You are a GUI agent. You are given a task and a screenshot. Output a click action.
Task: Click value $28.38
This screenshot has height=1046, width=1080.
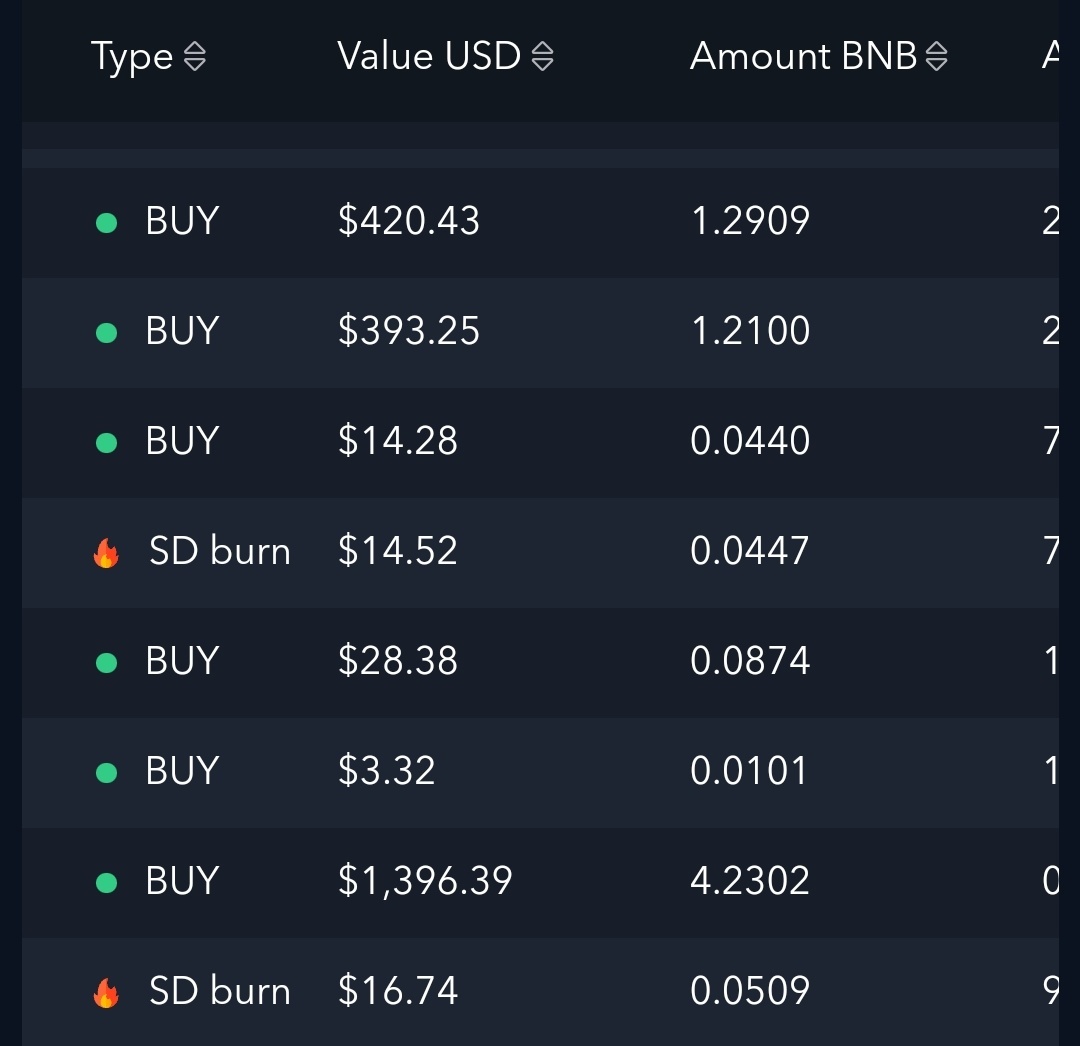tap(397, 660)
